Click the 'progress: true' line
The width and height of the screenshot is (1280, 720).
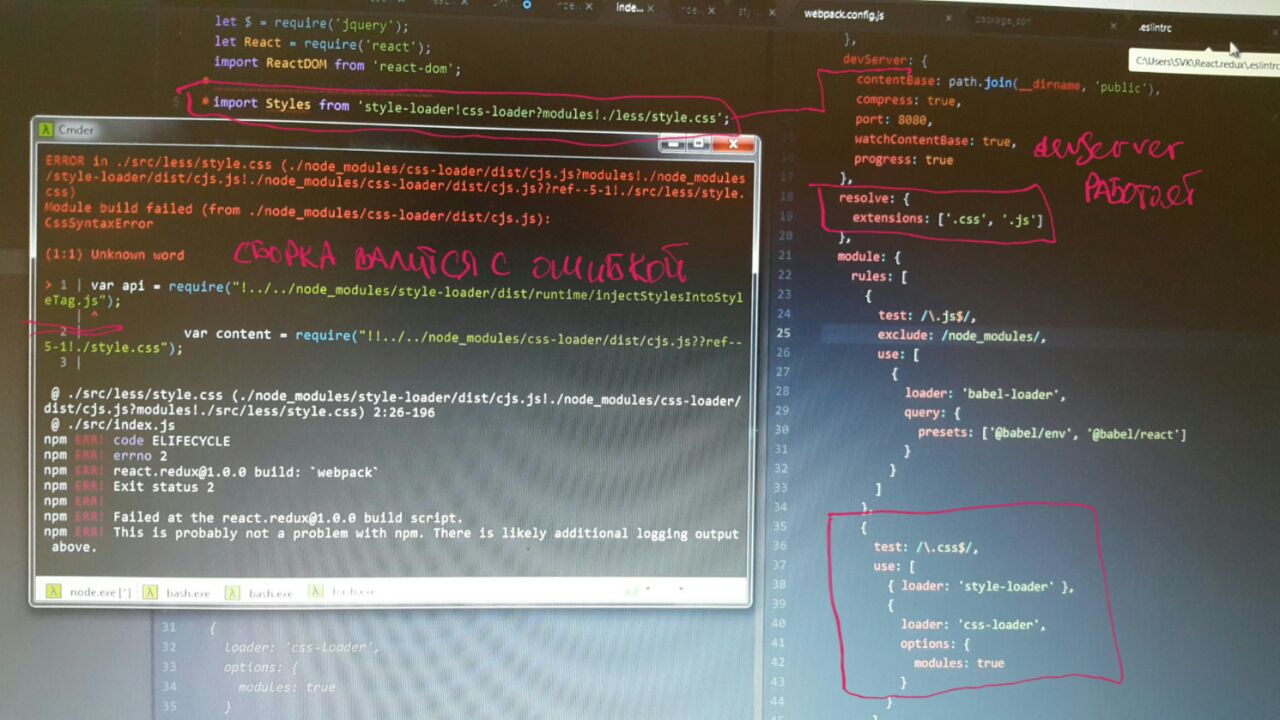tap(904, 160)
